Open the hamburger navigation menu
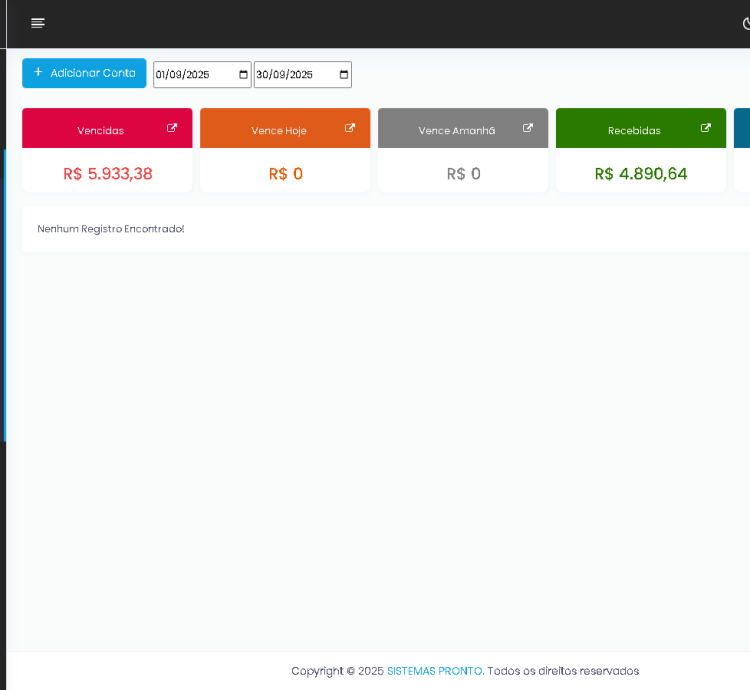The height and width of the screenshot is (690, 750). click(x=38, y=23)
